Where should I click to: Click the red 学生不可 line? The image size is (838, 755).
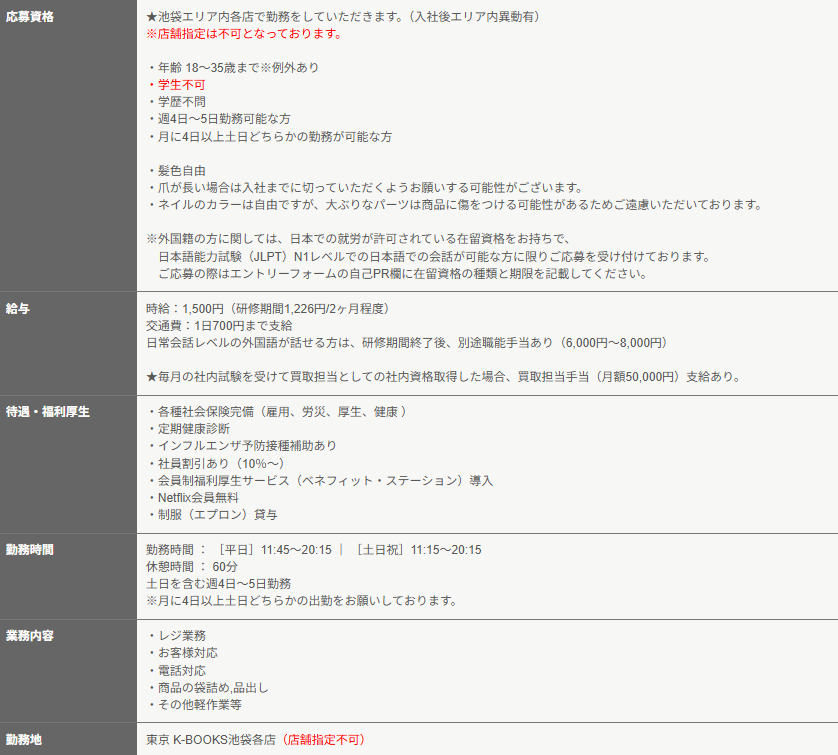[x=176, y=85]
